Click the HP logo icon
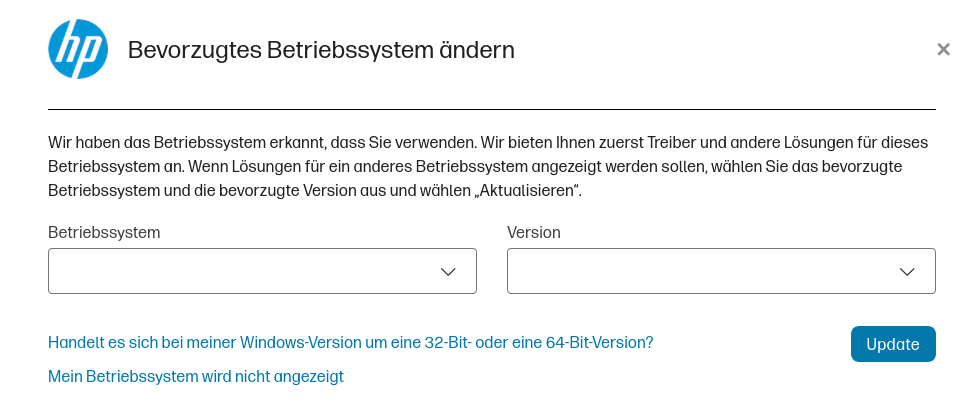Viewport: 980px width, 420px height. 78,50
